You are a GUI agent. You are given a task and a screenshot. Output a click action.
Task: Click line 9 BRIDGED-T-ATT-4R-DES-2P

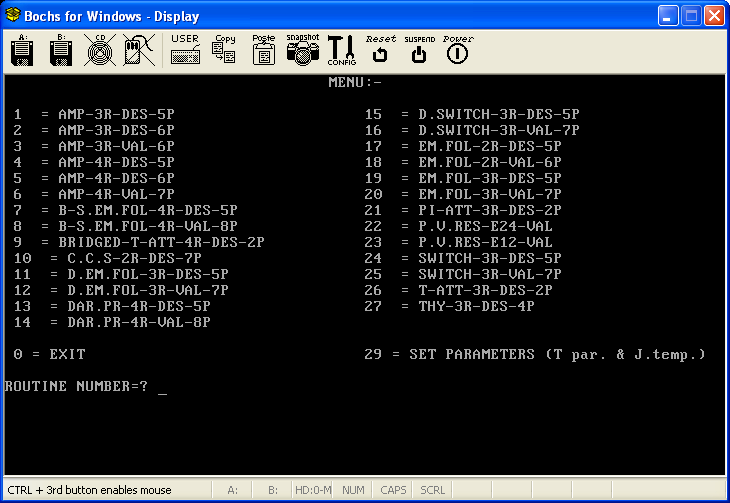pos(139,242)
